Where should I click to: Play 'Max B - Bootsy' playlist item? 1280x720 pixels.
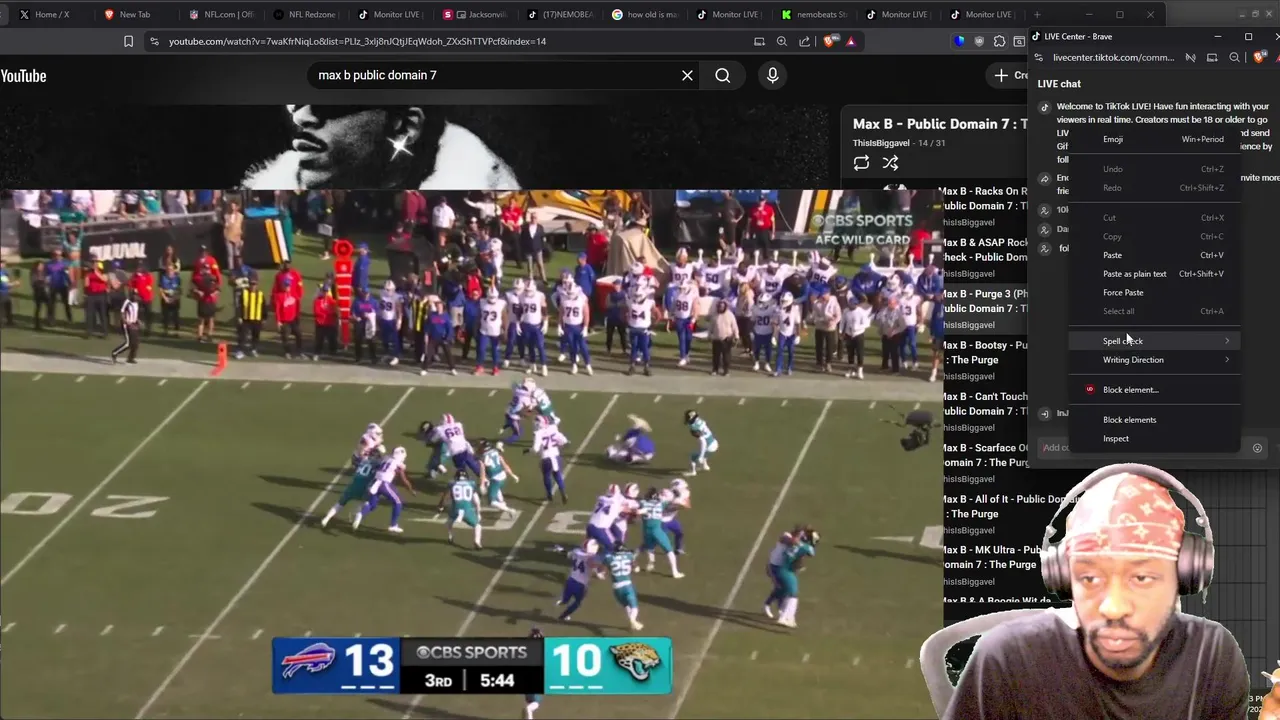tap(983, 360)
